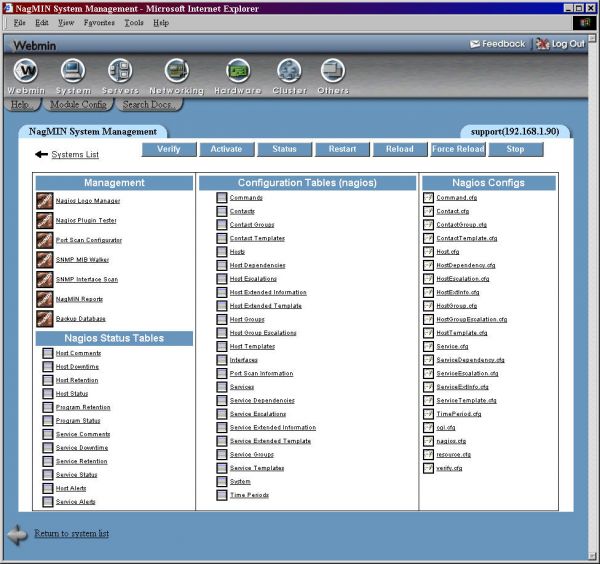This screenshot has width=600, height=564.
Task: Select the Hardware category icon
Action: point(237,72)
